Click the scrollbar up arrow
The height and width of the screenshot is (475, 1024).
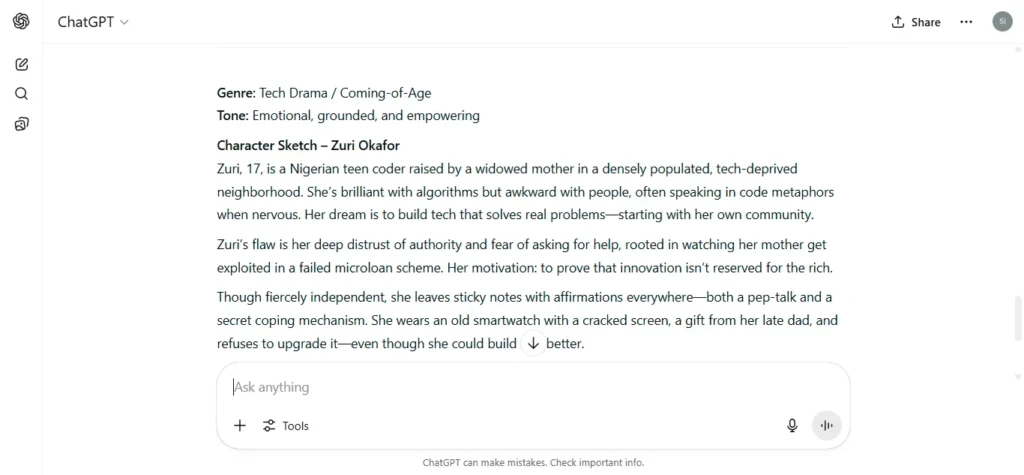[1018, 49]
